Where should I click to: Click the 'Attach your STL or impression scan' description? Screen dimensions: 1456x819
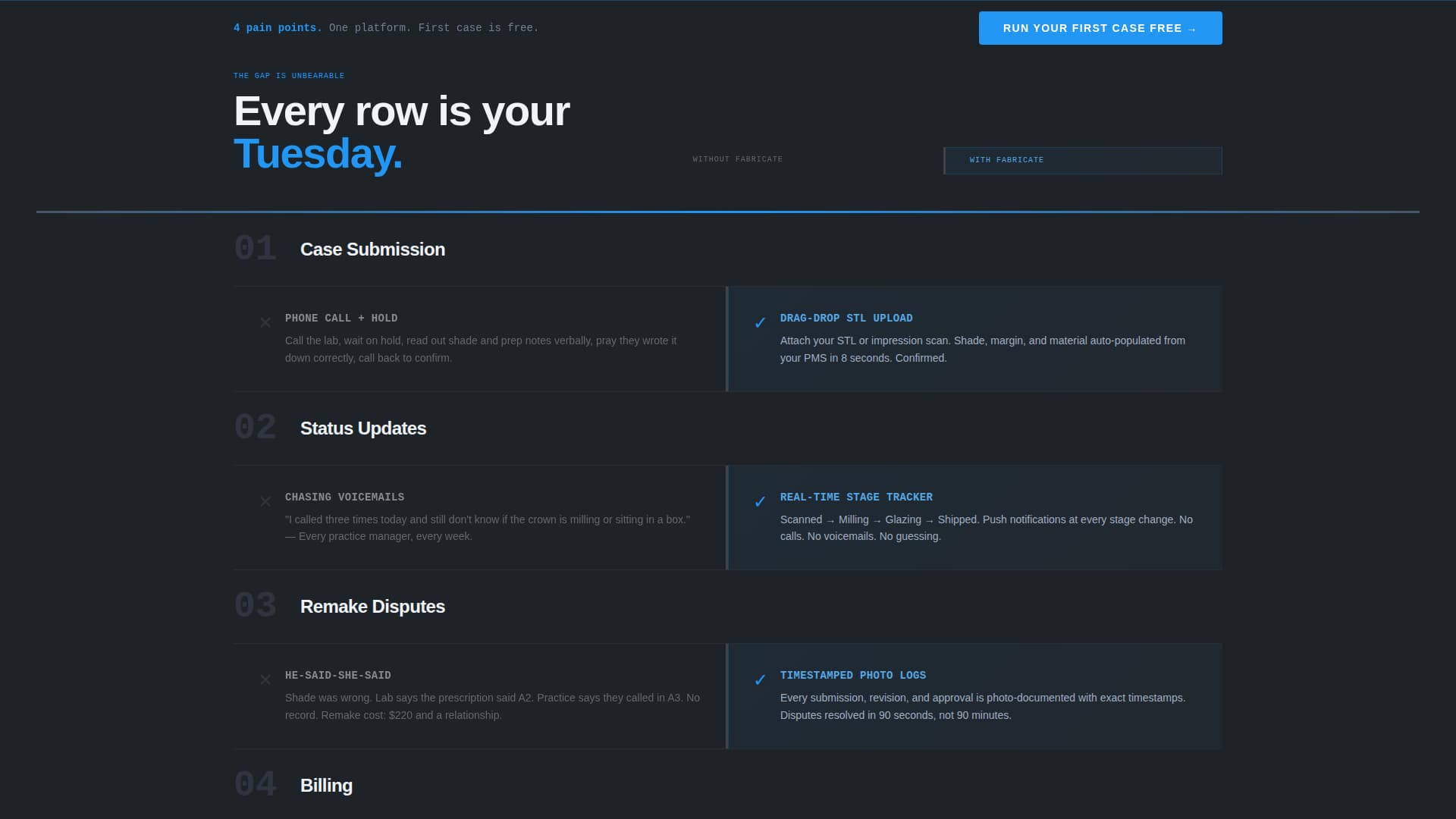click(x=983, y=350)
